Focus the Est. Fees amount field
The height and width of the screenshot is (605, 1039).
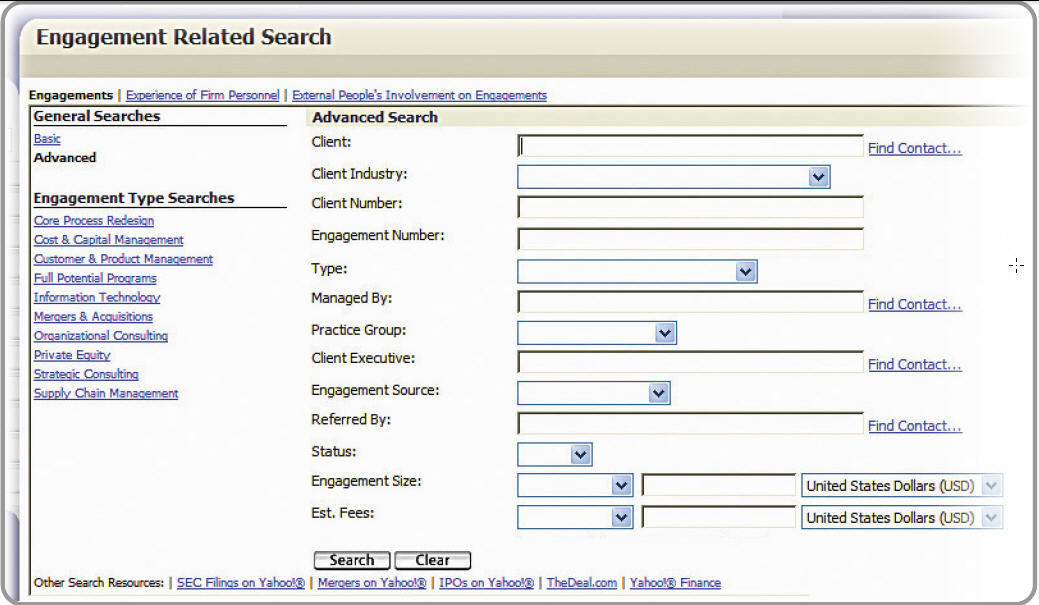point(719,517)
